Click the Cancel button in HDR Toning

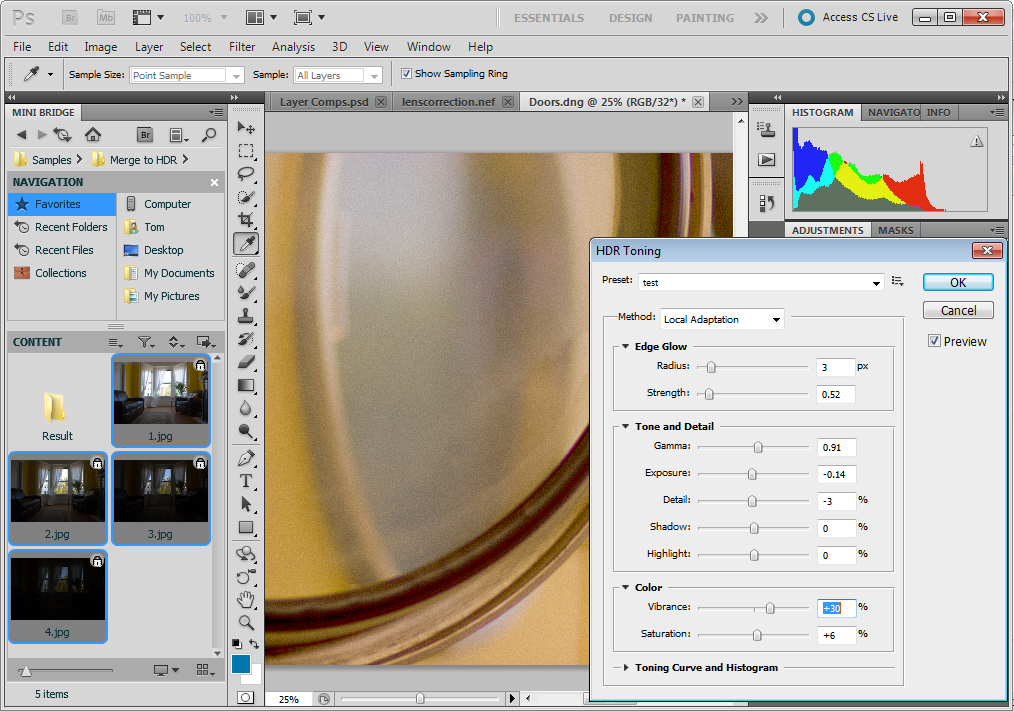tap(957, 310)
